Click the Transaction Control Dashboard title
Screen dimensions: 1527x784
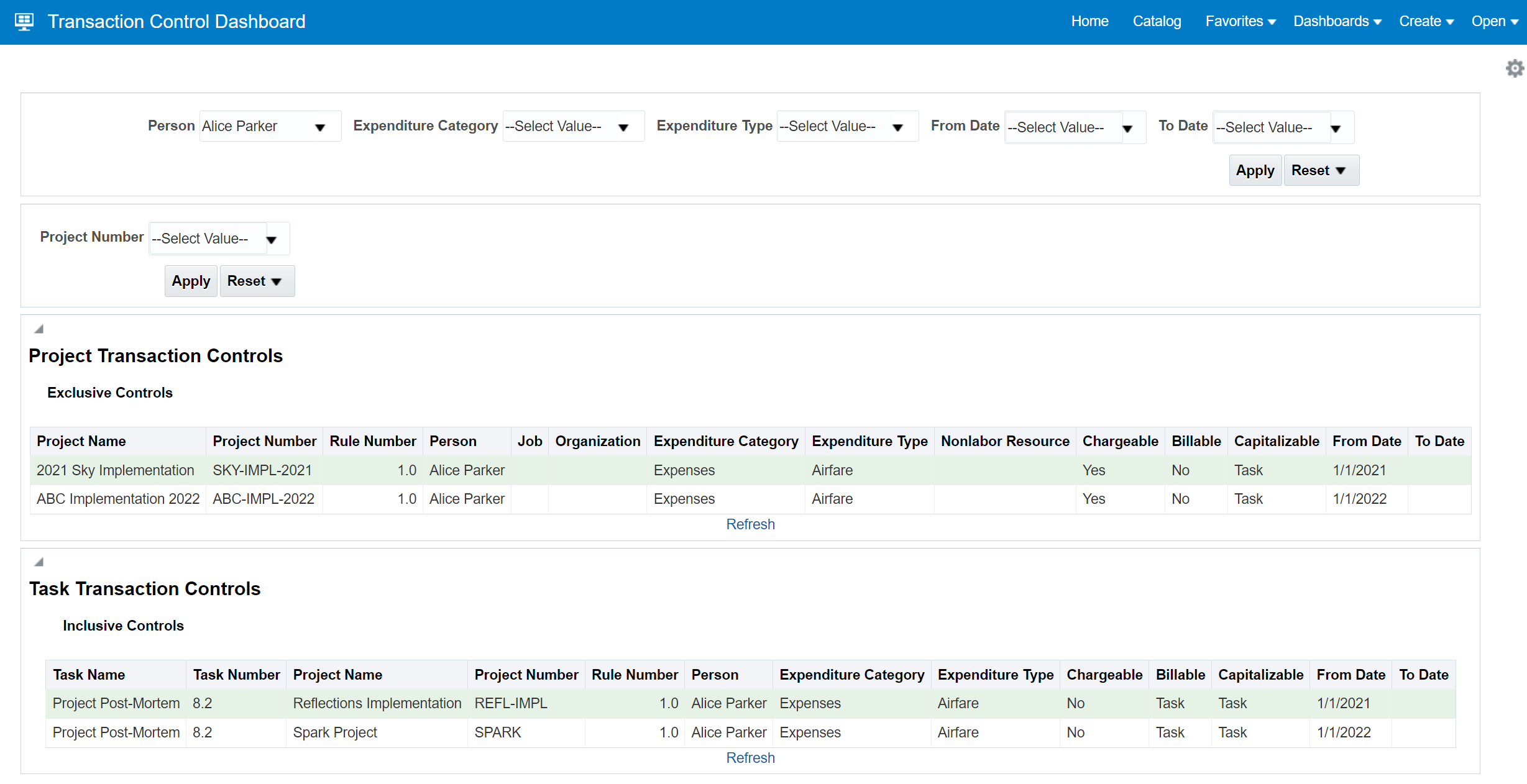177,22
